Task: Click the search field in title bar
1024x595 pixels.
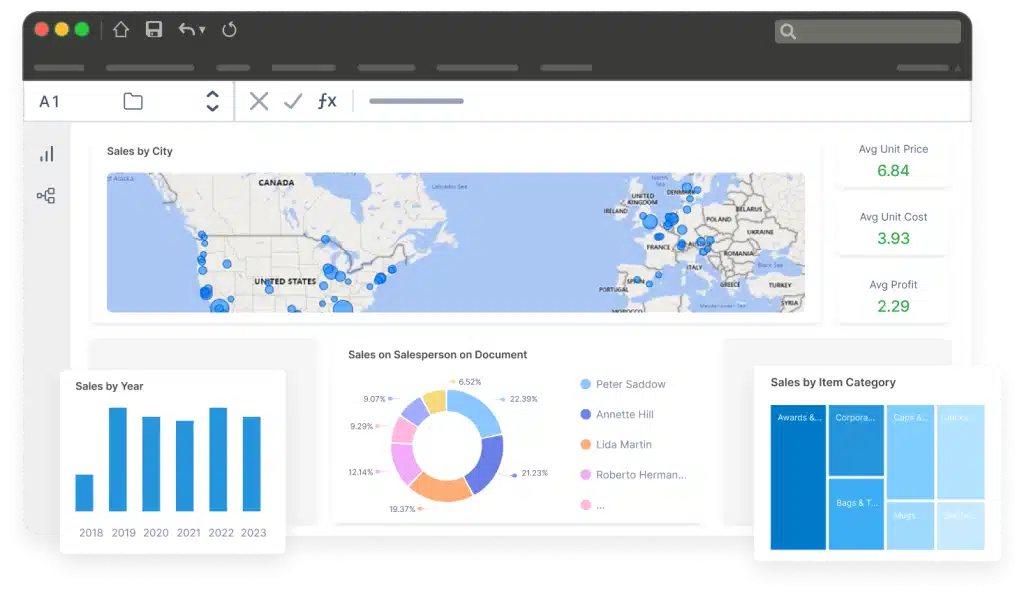Action: pos(867,32)
